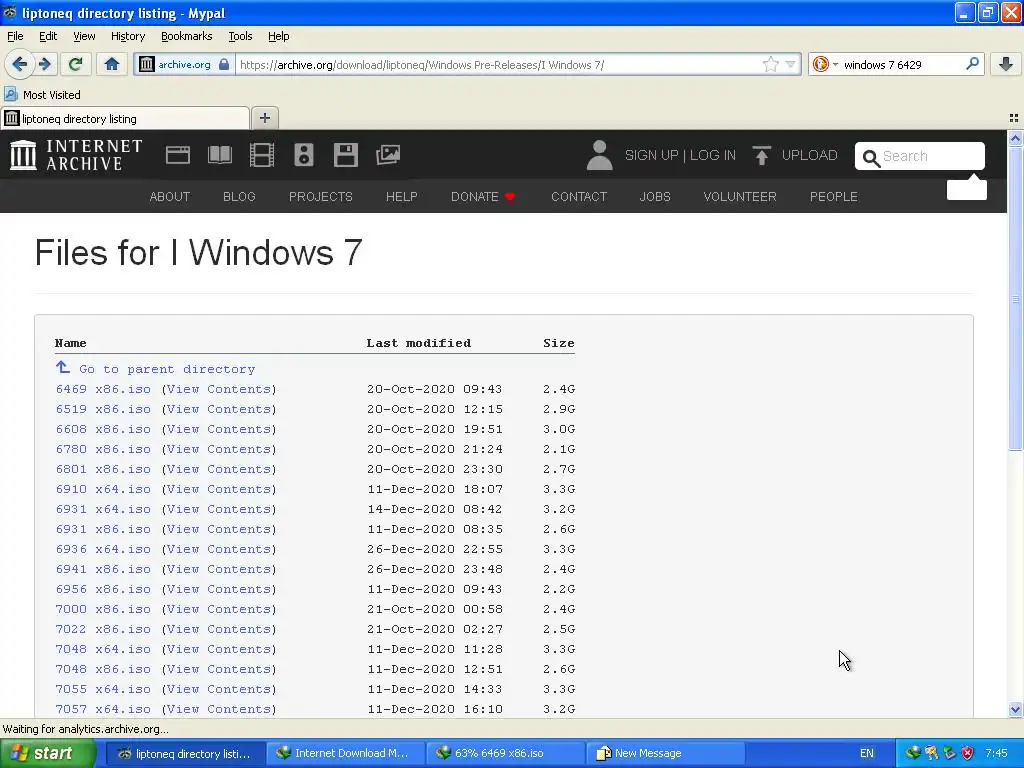Click the search engine icon in search bar

821,64
